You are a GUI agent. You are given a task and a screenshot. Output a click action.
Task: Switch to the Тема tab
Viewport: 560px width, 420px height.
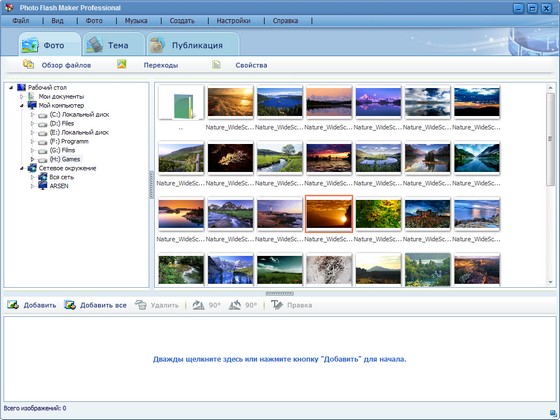[114, 44]
